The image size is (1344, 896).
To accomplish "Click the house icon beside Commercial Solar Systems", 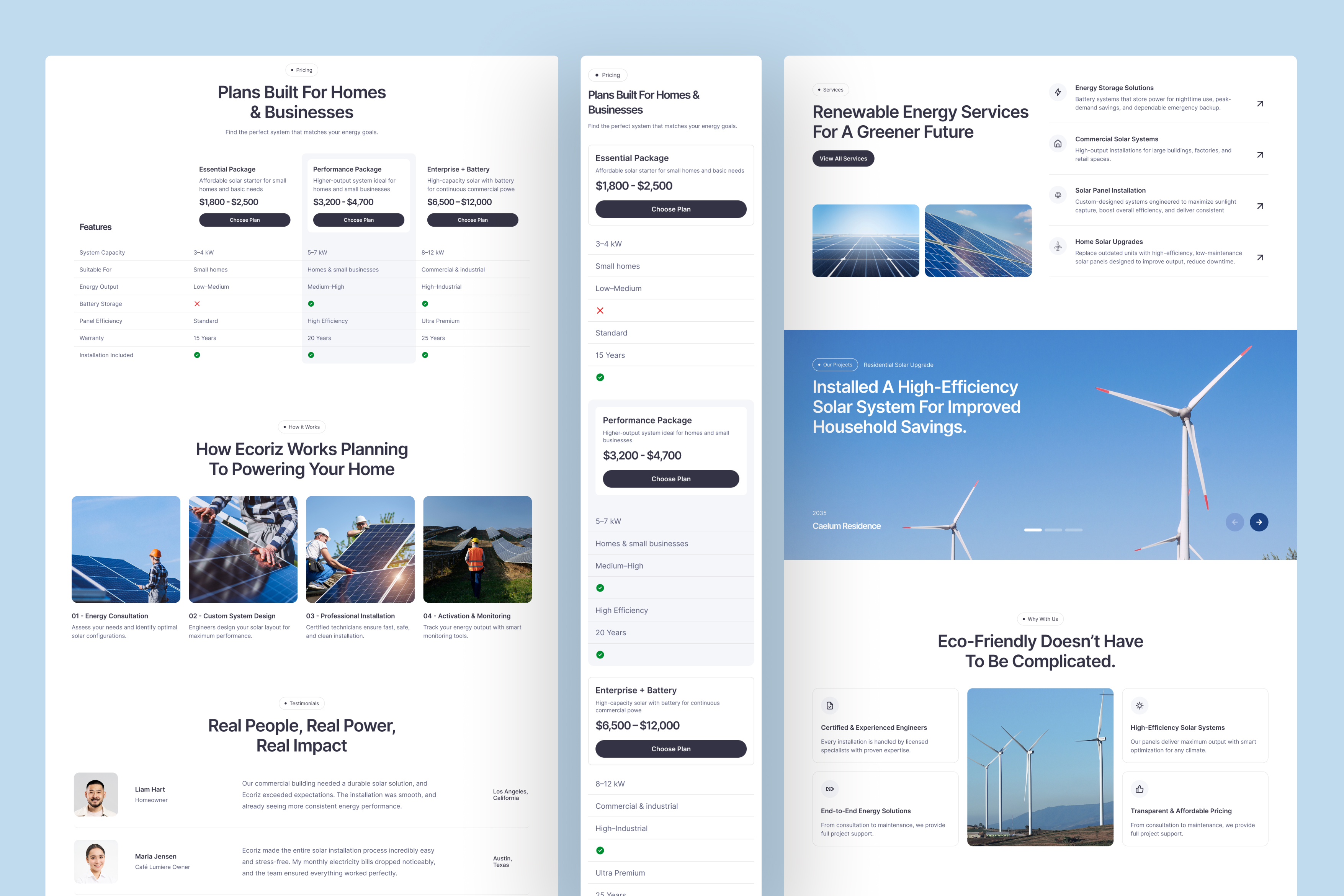I will pyautogui.click(x=1058, y=144).
